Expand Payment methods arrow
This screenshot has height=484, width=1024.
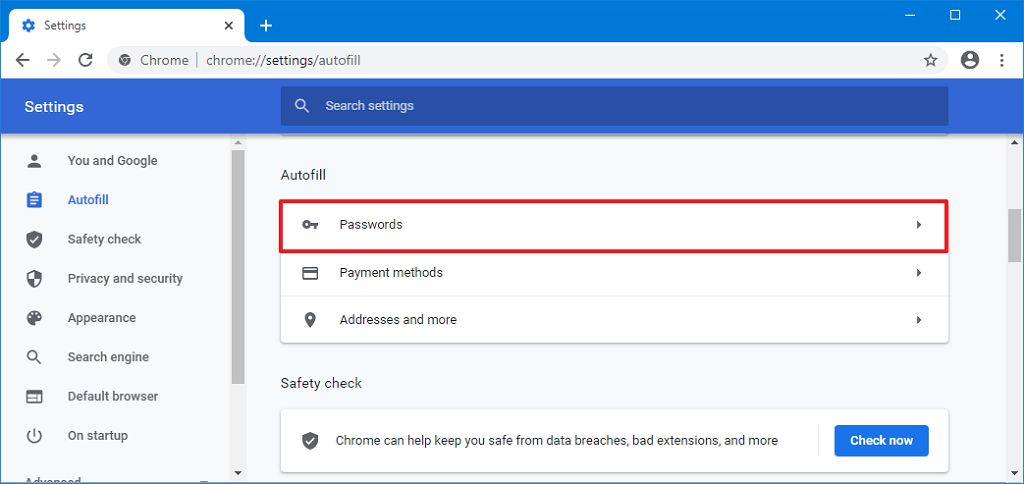pyautogui.click(x=918, y=273)
